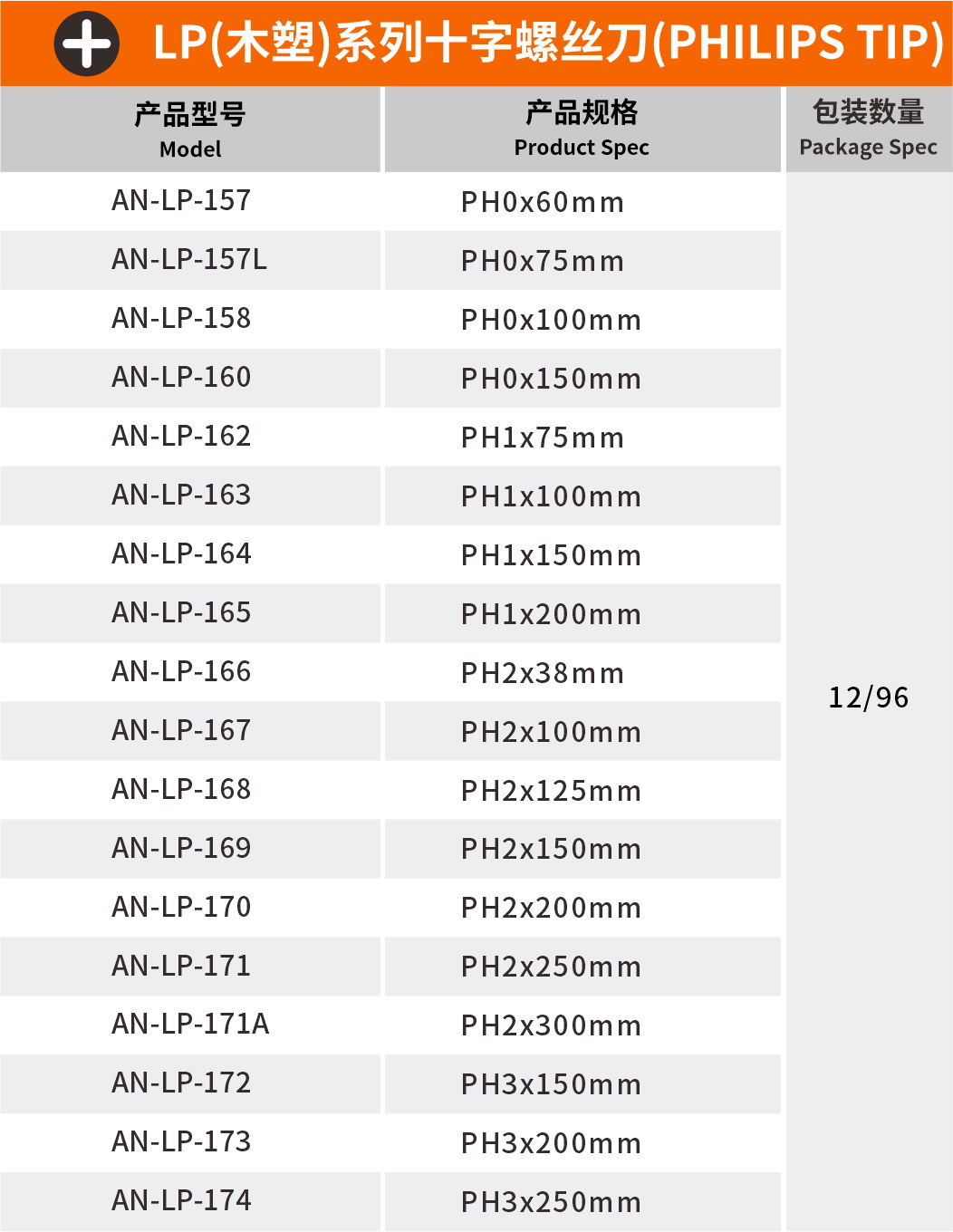Click model AN-LP-160 cell
The width and height of the screenshot is (953, 1232).
(181, 378)
